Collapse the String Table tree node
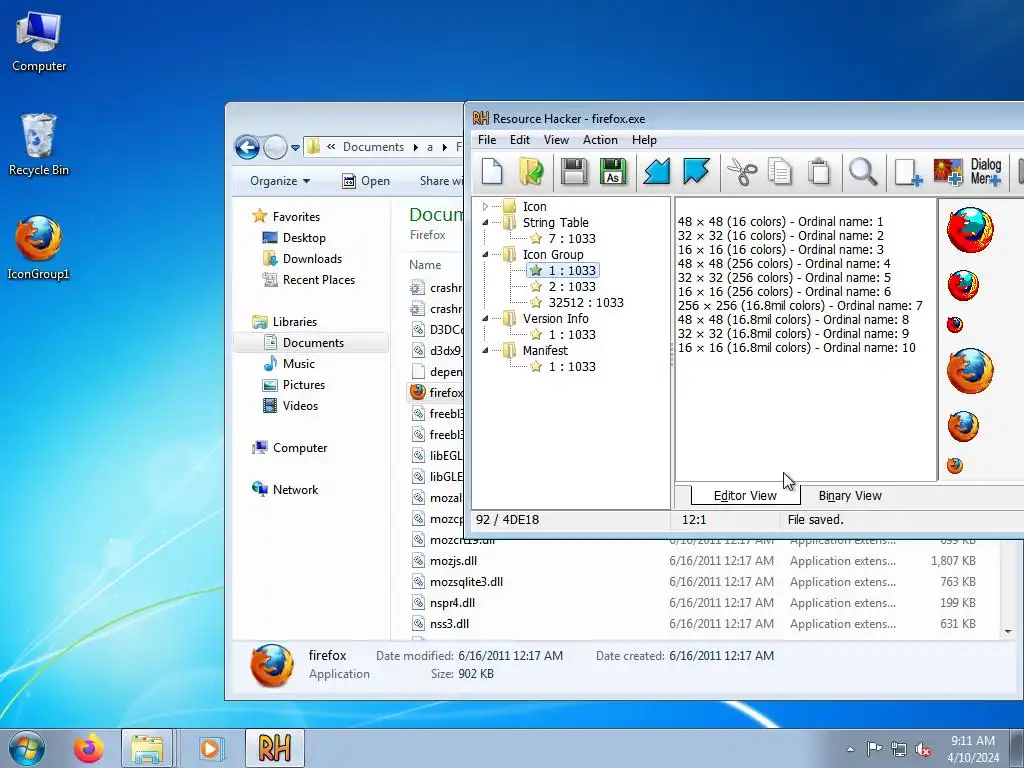 pyautogui.click(x=485, y=223)
